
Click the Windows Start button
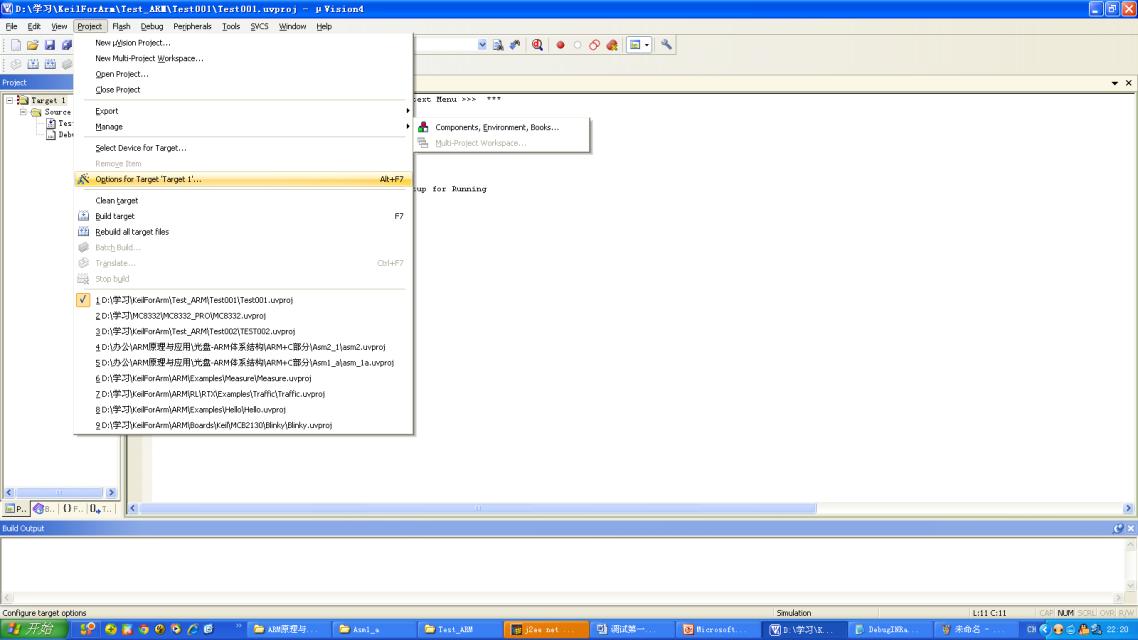click(x=35, y=629)
